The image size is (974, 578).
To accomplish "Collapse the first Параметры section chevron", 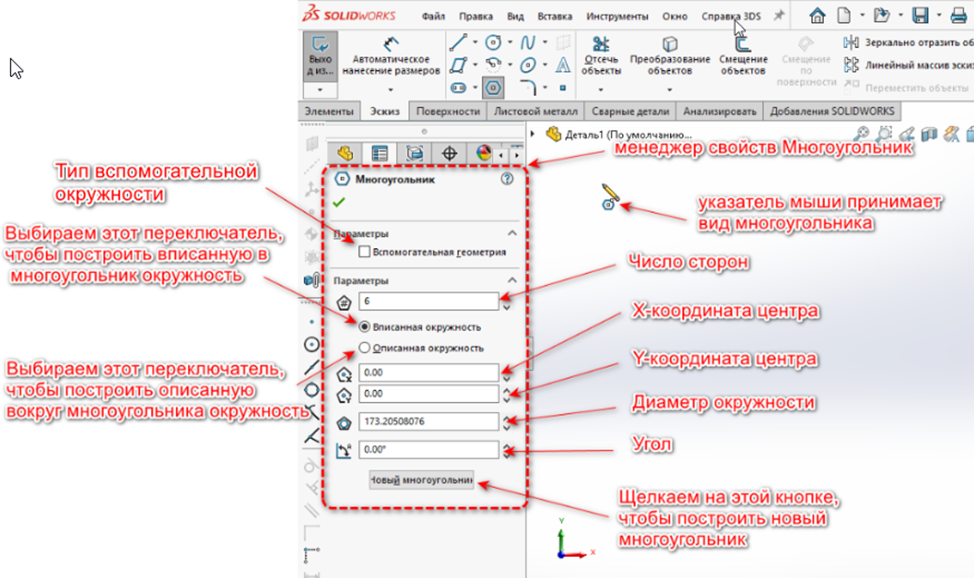I will 512,233.
